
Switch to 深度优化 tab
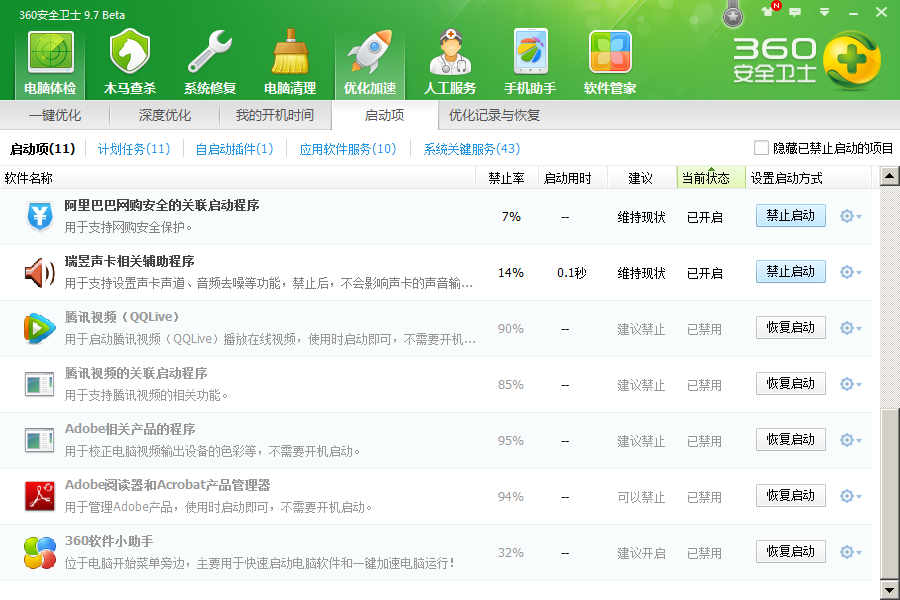[x=164, y=115]
